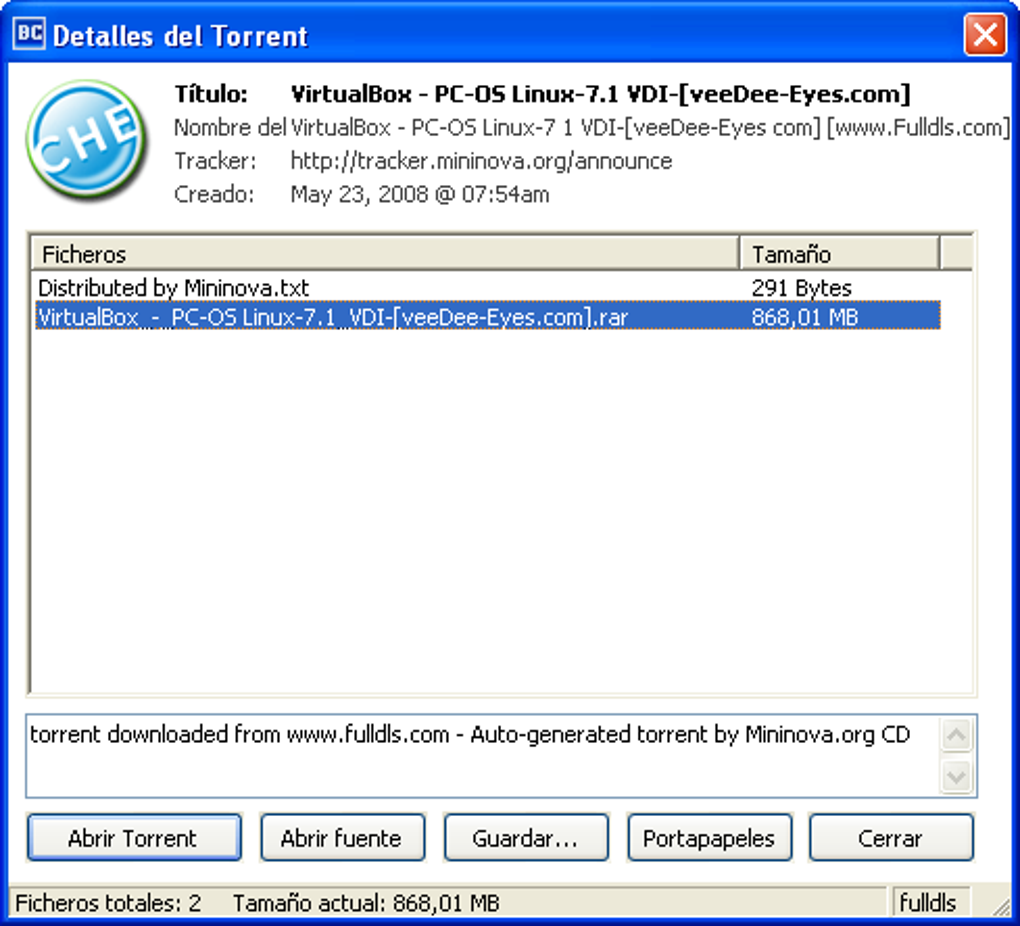Close the Detalles del Torrent window
The height and width of the screenshot is (926, 1020).
(x=984, y=34)
